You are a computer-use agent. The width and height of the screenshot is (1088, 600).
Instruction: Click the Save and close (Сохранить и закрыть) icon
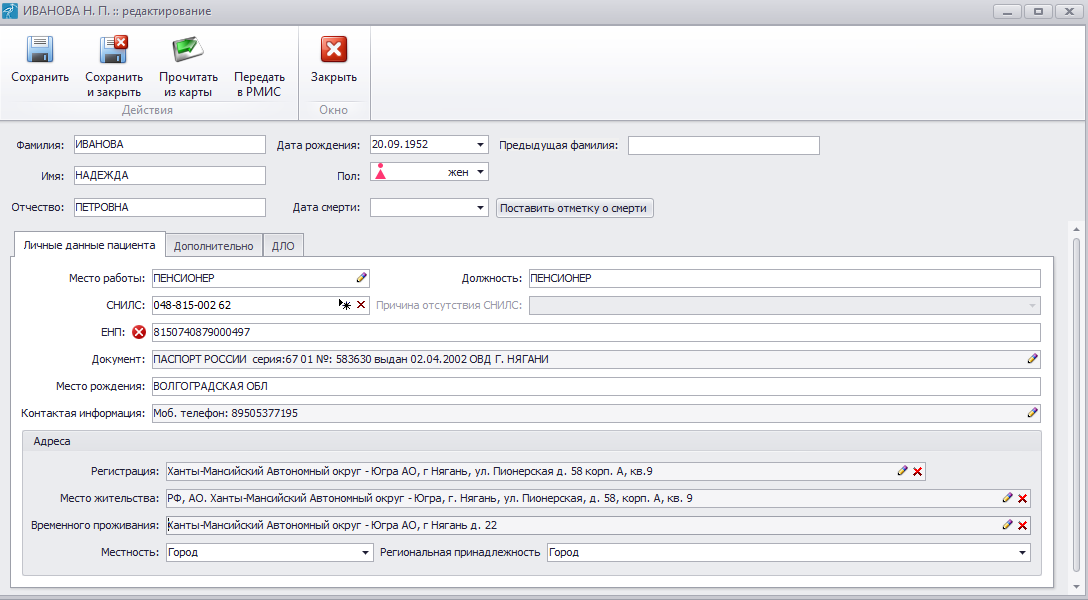pos(113,50)
